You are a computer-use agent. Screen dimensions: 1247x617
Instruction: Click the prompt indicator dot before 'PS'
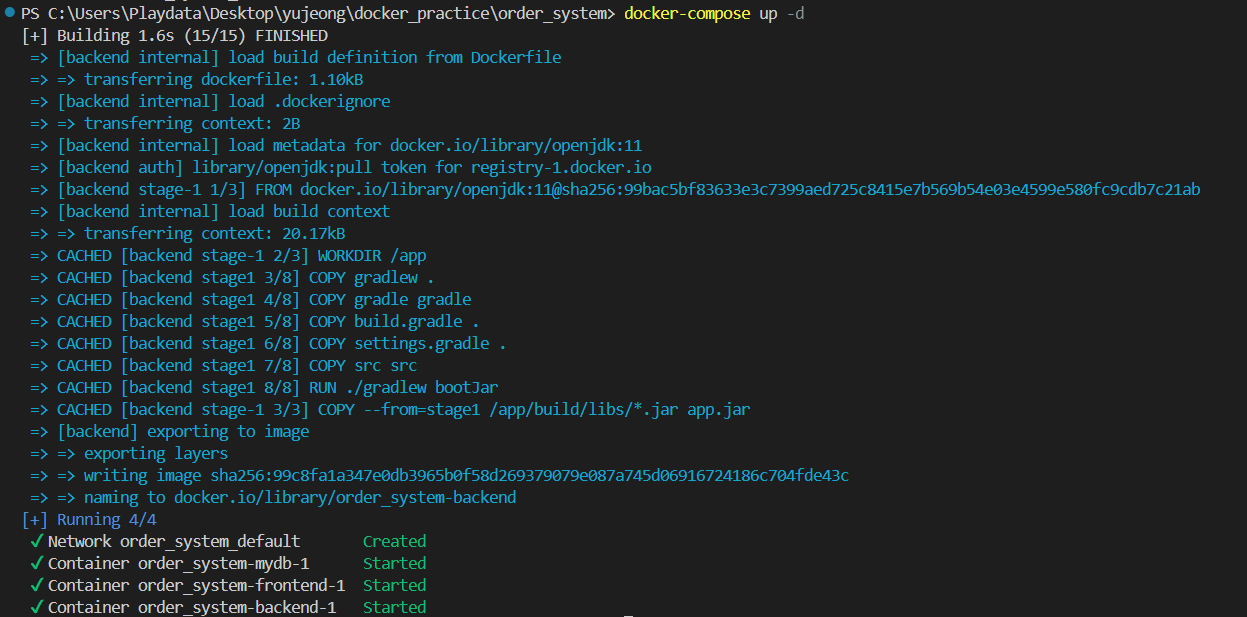click(x=9, y=15)
